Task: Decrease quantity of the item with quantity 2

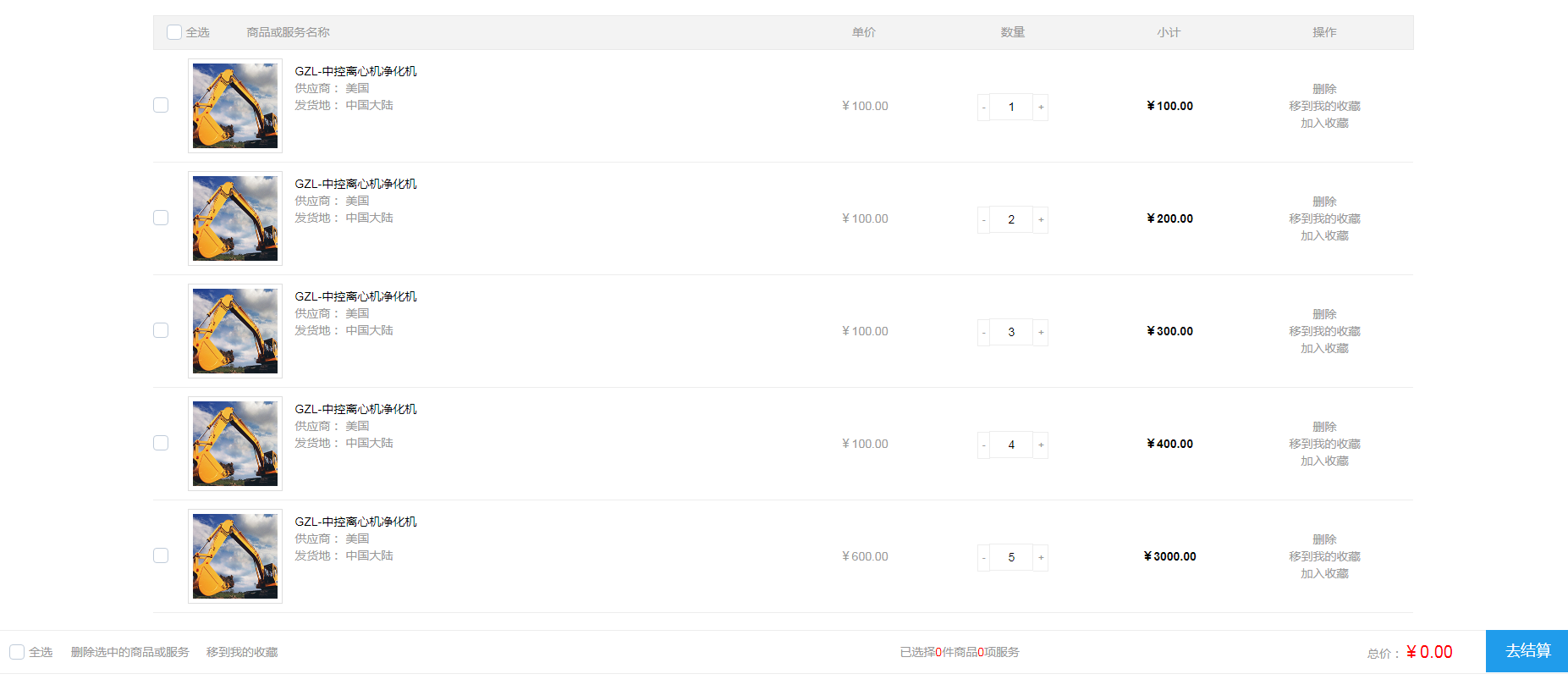Action: (983, 219)
